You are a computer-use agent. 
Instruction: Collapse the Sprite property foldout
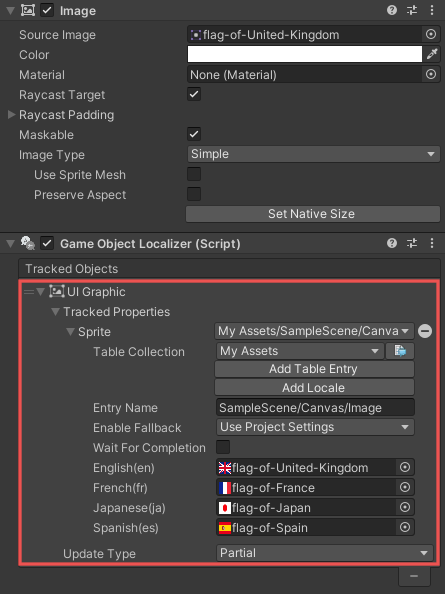[x=70, y=332]
